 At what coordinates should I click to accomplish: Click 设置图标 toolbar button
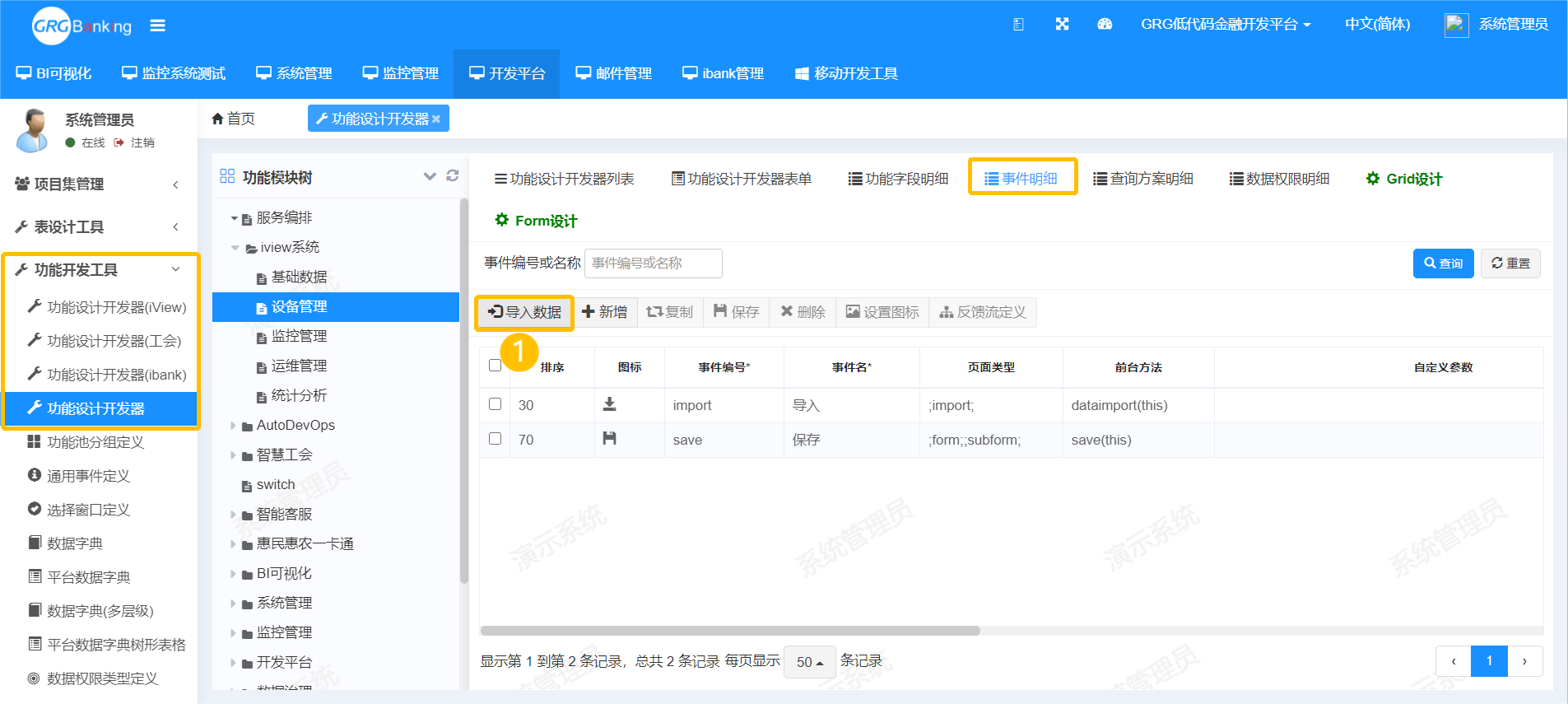point(882,312)
